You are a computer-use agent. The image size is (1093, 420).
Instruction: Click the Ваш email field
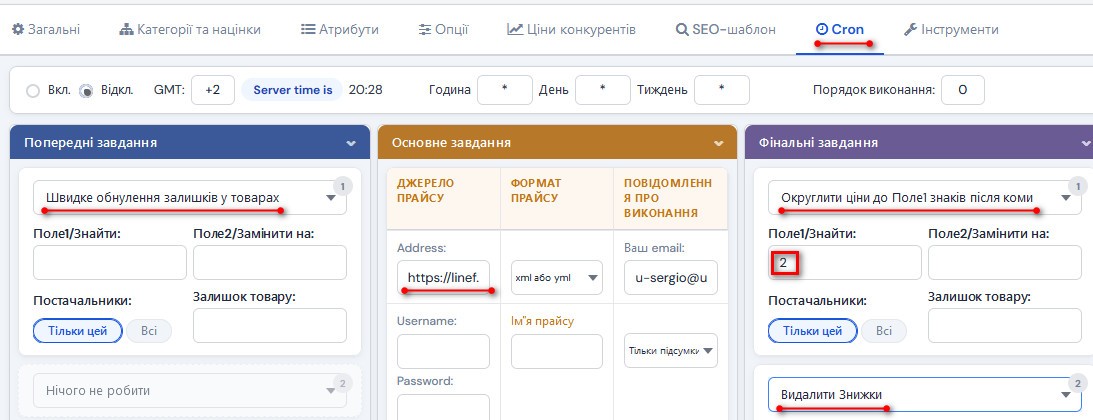pyautogui.click(x=671, y=277)
